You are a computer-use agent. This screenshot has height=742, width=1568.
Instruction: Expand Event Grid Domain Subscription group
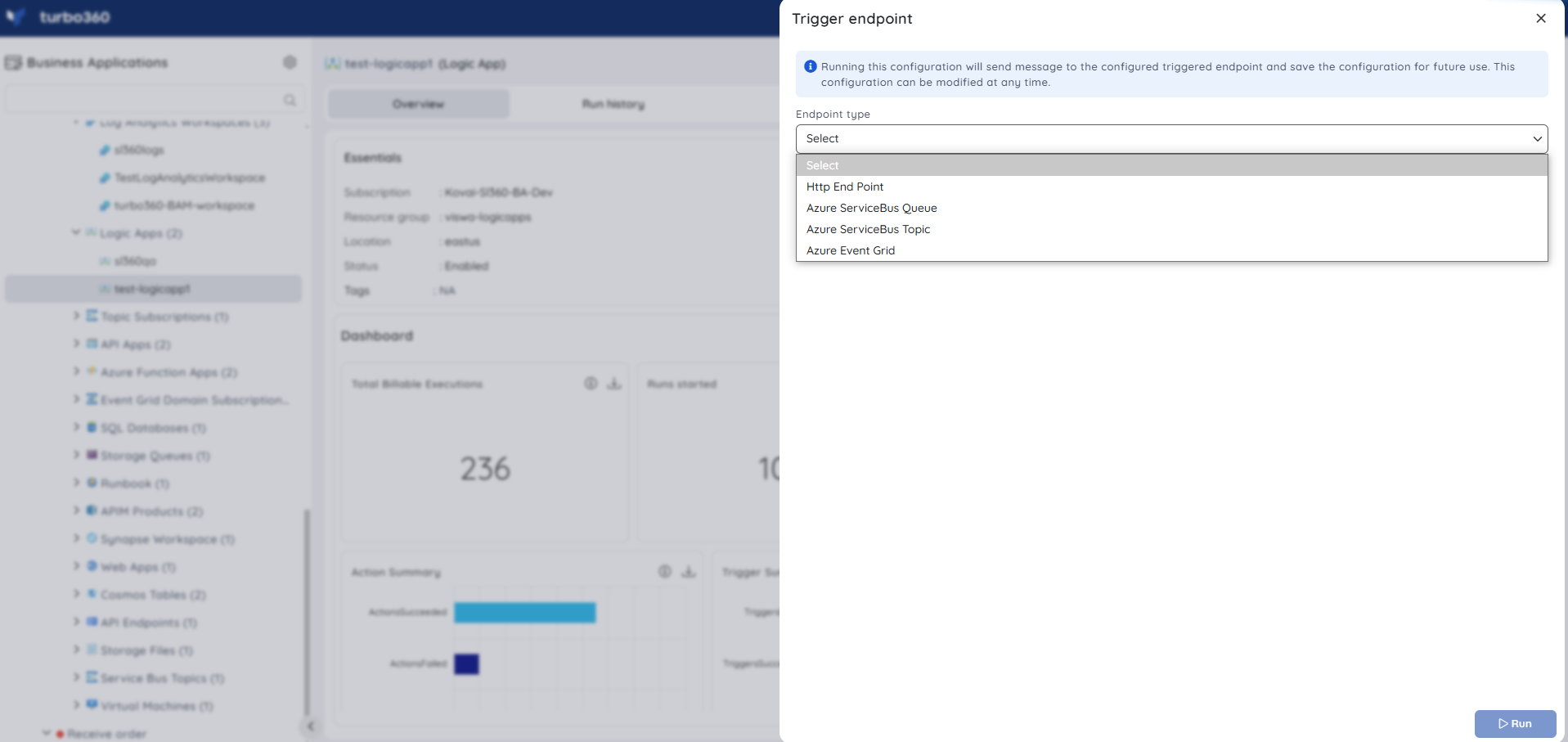coord(76,399)
